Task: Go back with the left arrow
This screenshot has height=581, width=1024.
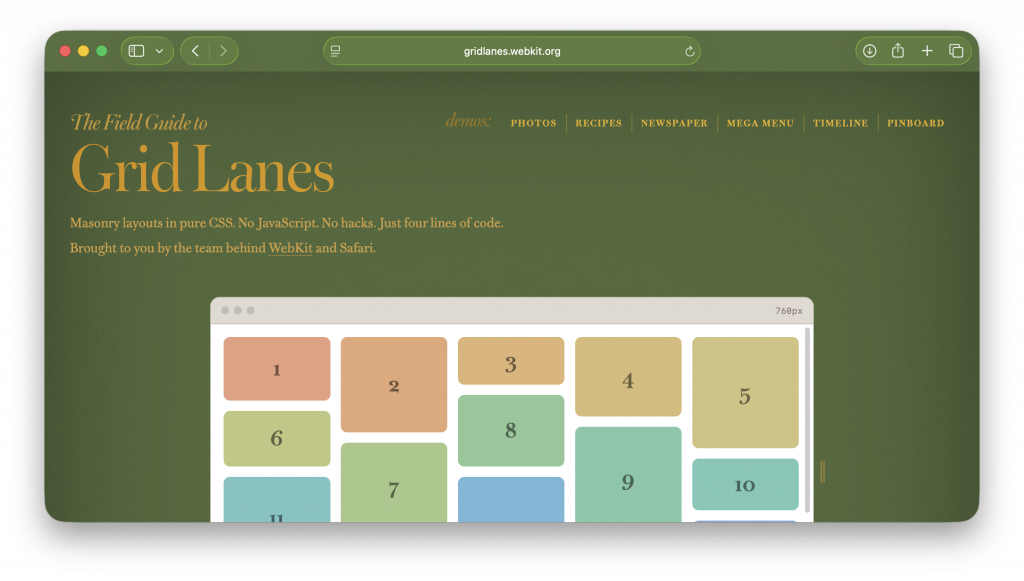Action: coord(195,51)
